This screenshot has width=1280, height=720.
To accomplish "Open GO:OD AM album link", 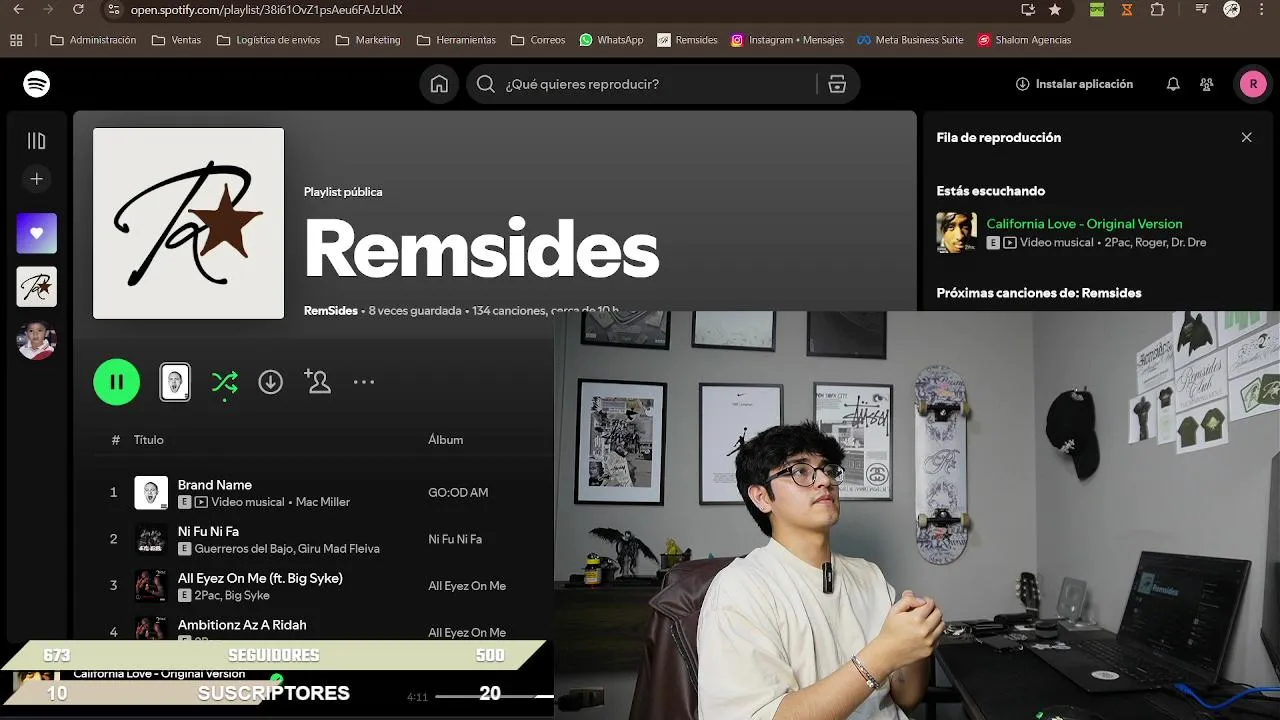I will [458, 492].
